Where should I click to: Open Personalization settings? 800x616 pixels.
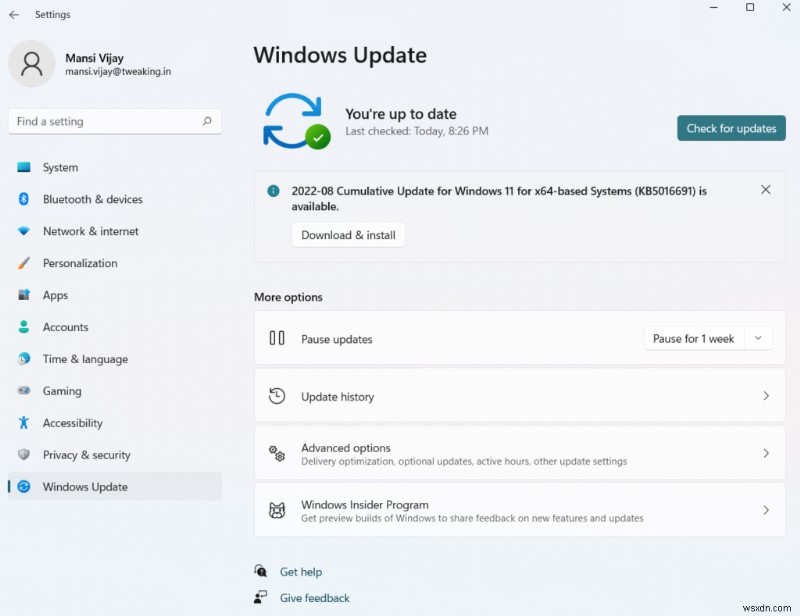click(x=23, y=263)
